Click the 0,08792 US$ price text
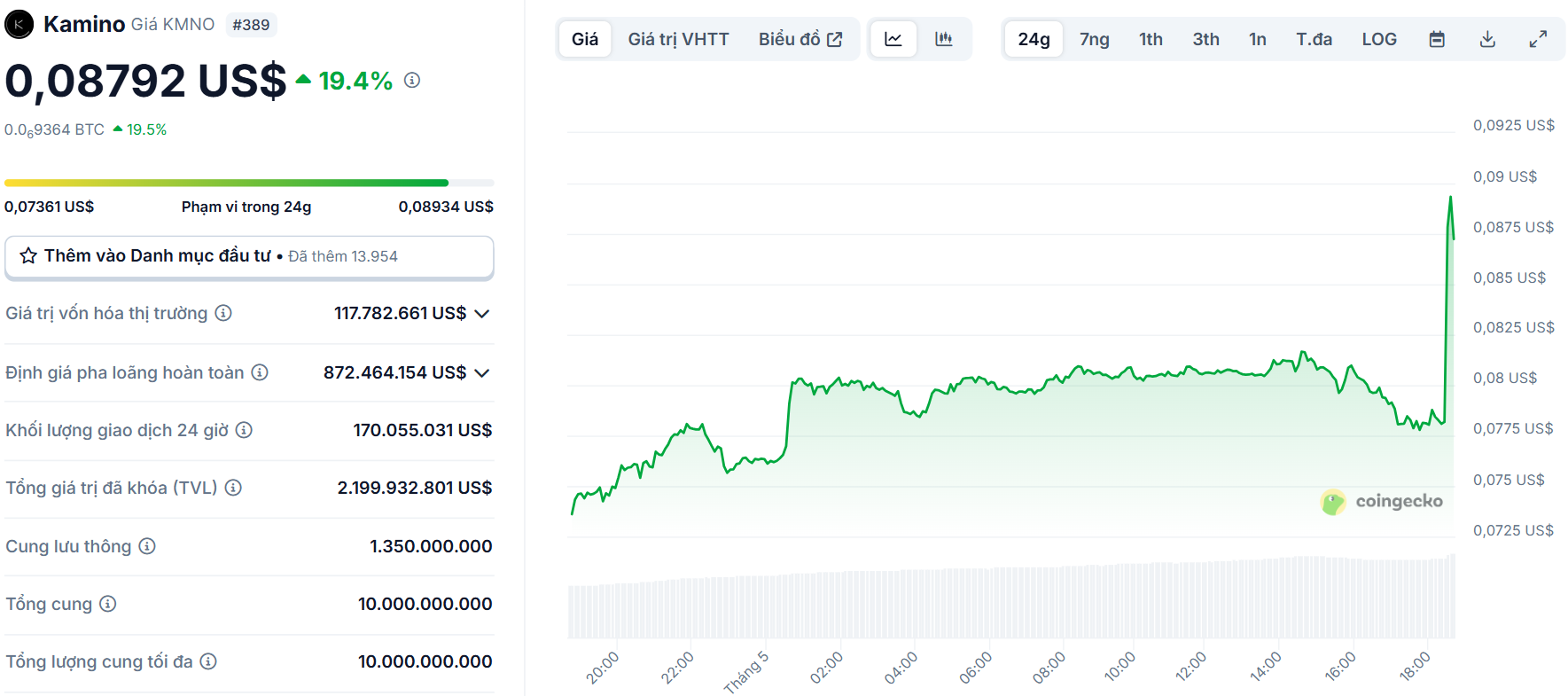The height and width of the screenshot is (696, 1568). pyautogui.click(x=146, y=81)
